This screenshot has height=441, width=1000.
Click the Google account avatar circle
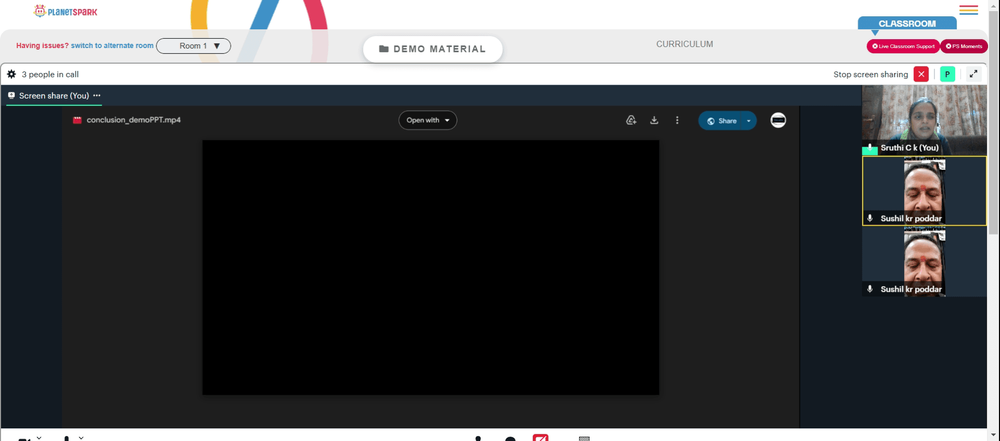778,120
